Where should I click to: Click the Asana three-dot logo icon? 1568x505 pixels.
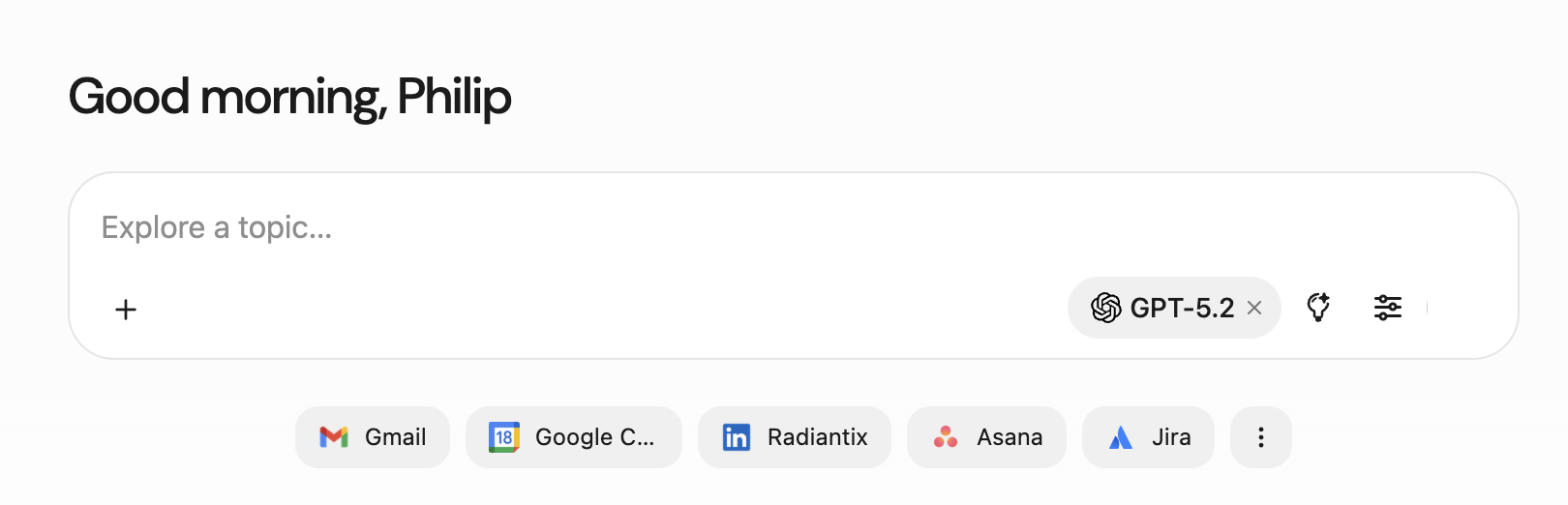tap(946, 437)
